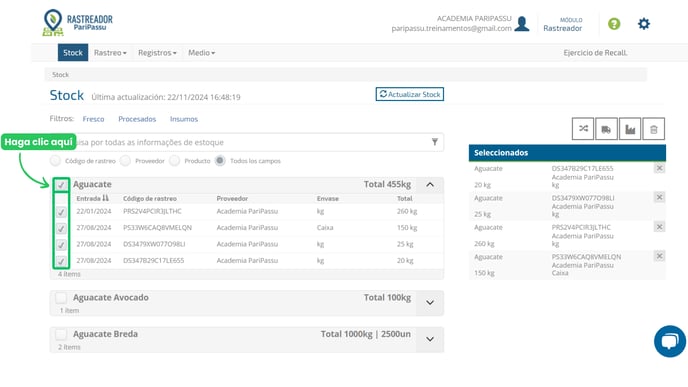Click the filter funnel icon in search

tap(434, 142)
